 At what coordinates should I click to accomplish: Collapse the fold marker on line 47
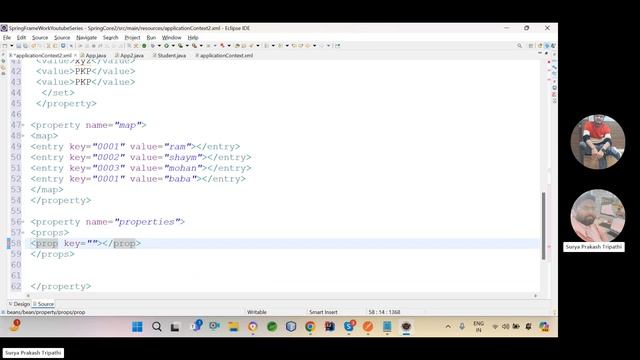click(x=23, y=125)
